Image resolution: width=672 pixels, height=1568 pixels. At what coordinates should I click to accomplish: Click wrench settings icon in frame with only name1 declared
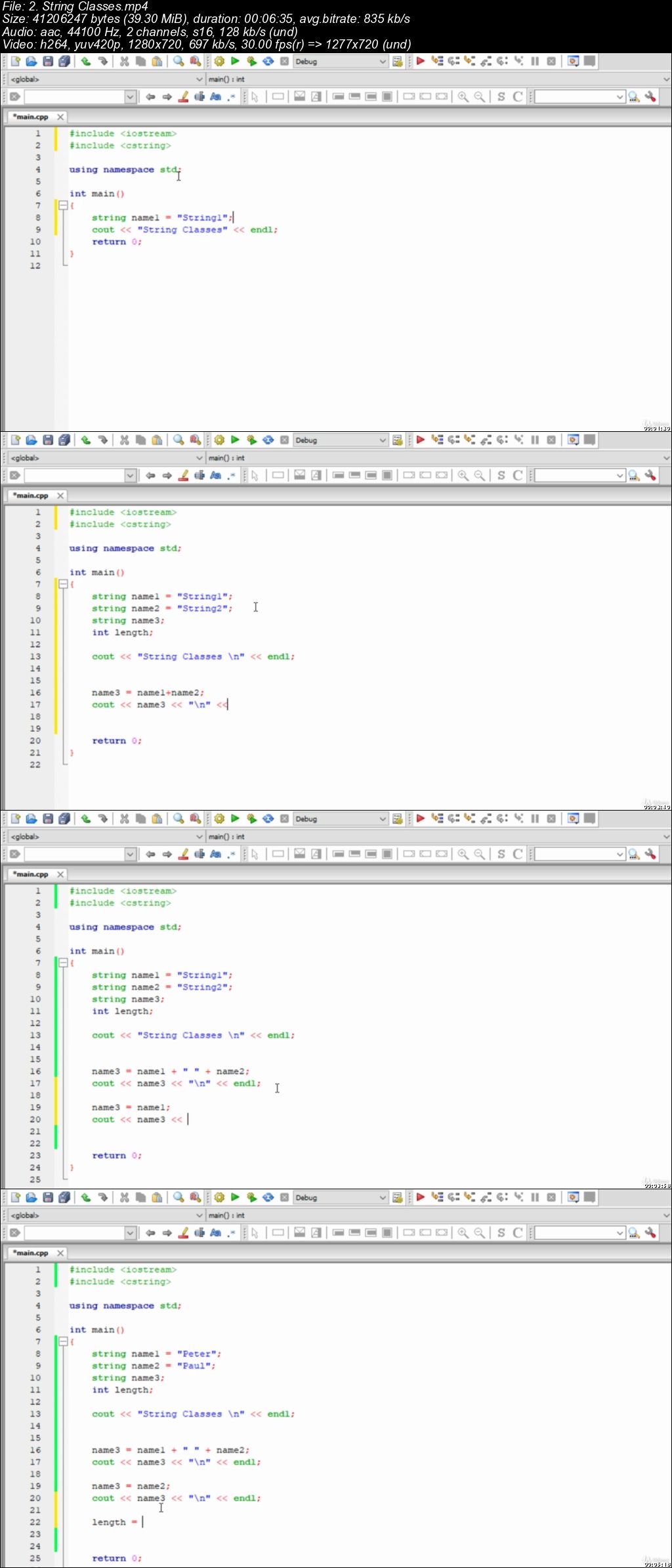pos(650,96)
